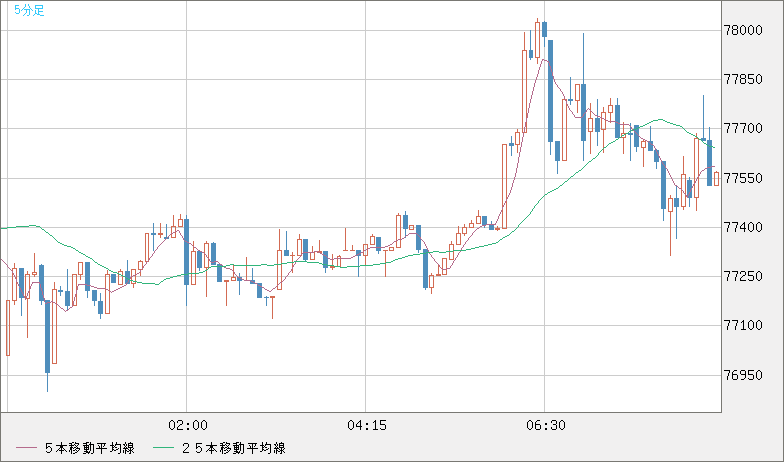This screenshot has width=784, height=462.
Task: Click the 77400 price axis label
Action: point(744,228)
